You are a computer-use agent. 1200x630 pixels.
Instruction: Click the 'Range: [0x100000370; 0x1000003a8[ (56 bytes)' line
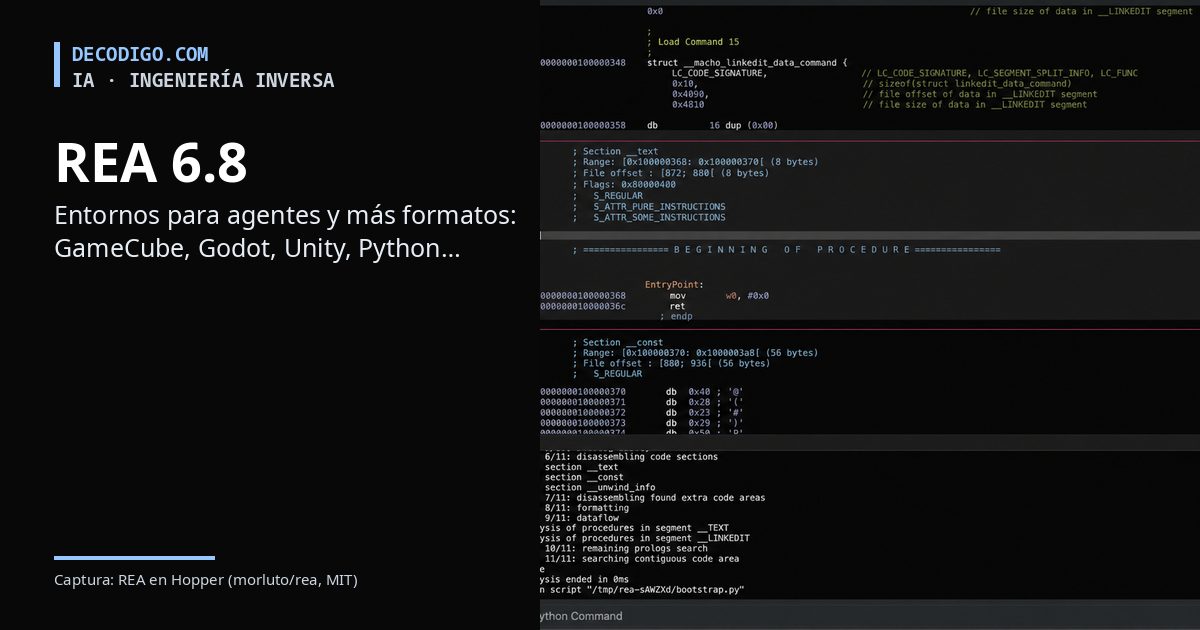(695, 353)
